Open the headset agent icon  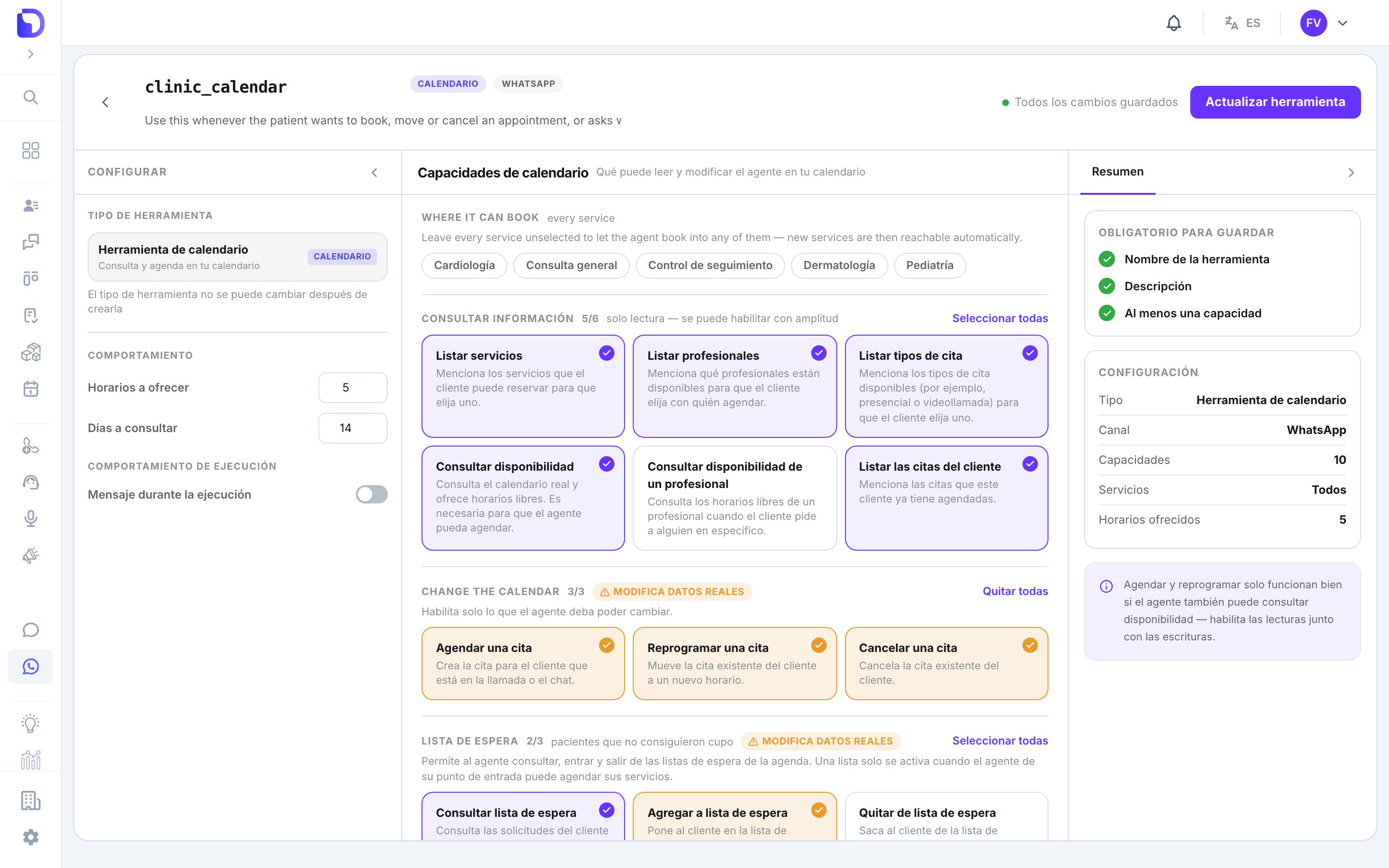pyautogui.click(x=30, y=482)
